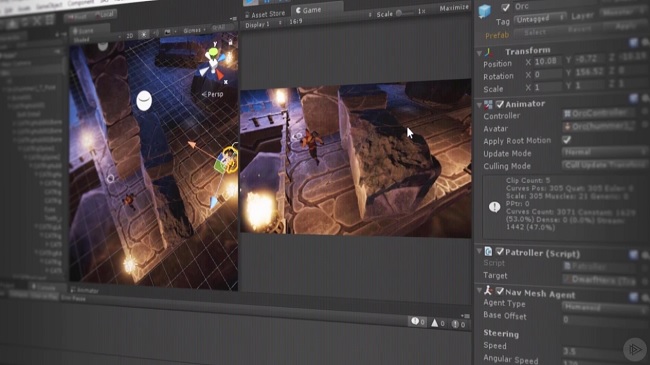Click the Patroller script icon
The height and width of the screenshot is (365, 650).
pyautogui.click(x=488, y=251)
